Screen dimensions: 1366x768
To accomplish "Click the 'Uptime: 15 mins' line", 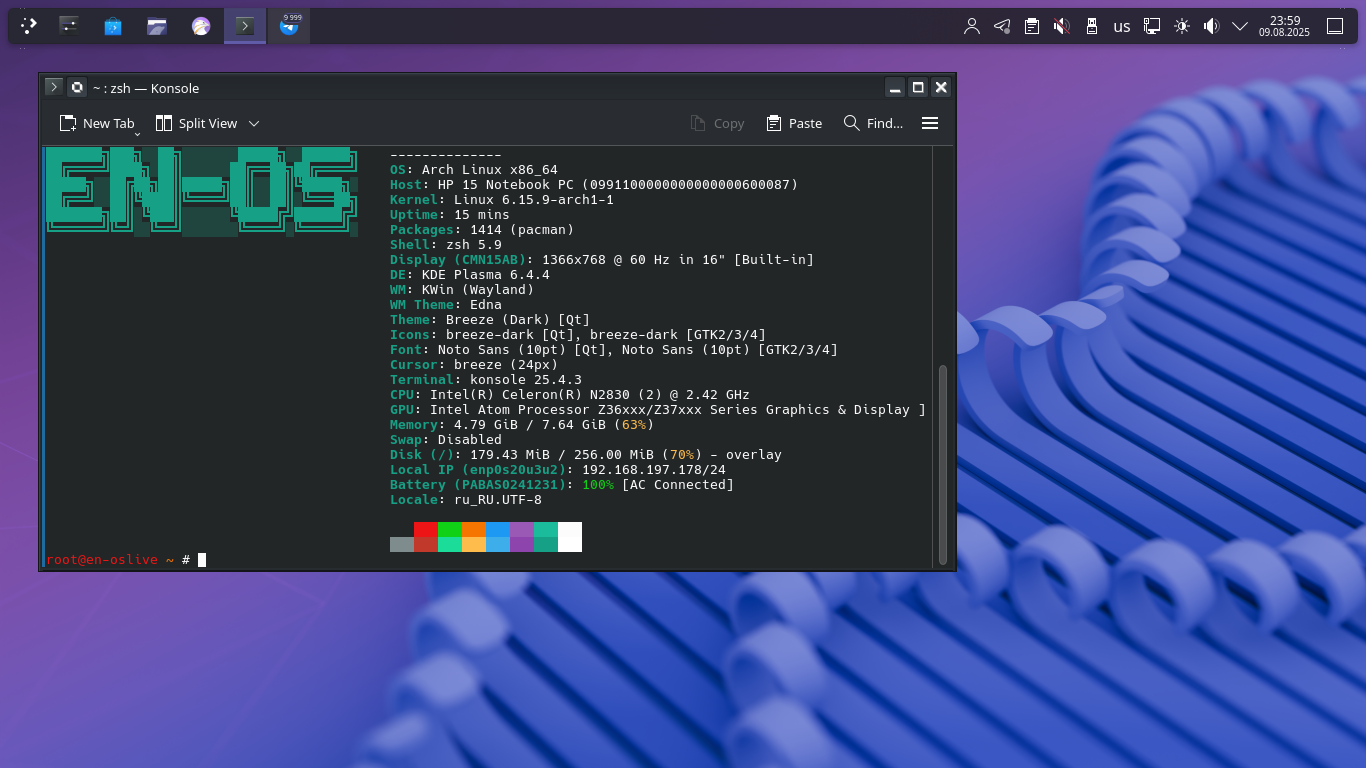I will coord(450,215).
